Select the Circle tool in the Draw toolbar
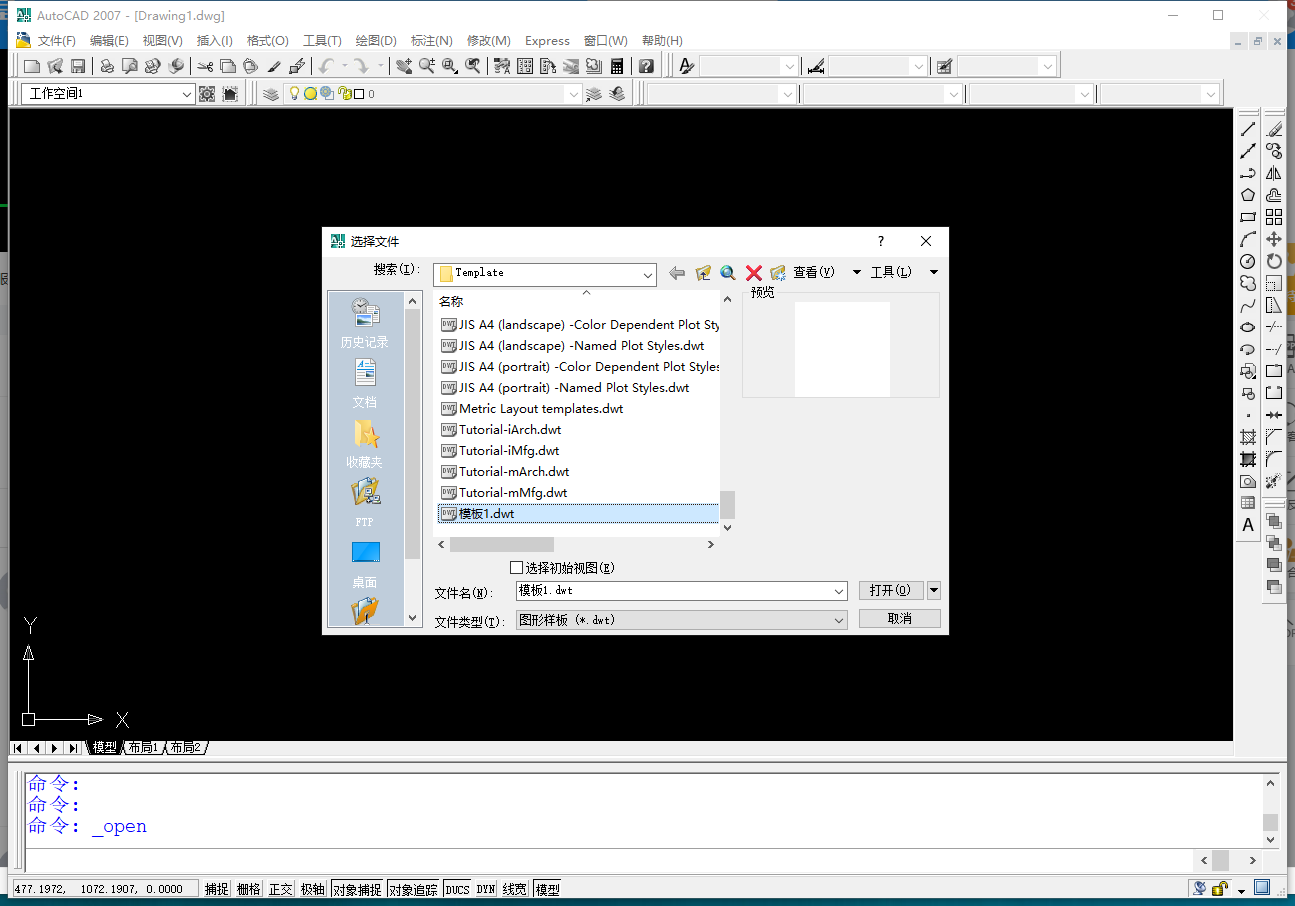Screen dimensions: 1295x906 click(1248, 261)
